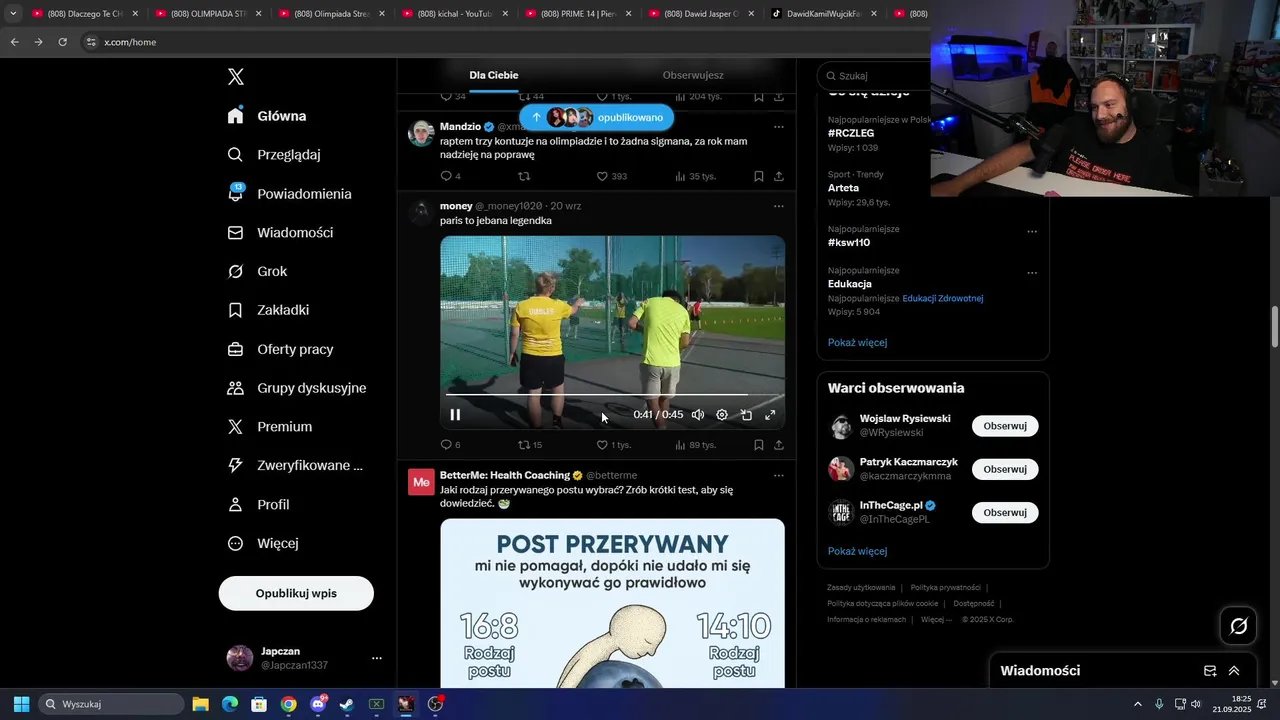The width and height of the screenshot is (1280, 720).
Task: Click Pokaż więcej under Warci obserwowania
Action: 857,551
